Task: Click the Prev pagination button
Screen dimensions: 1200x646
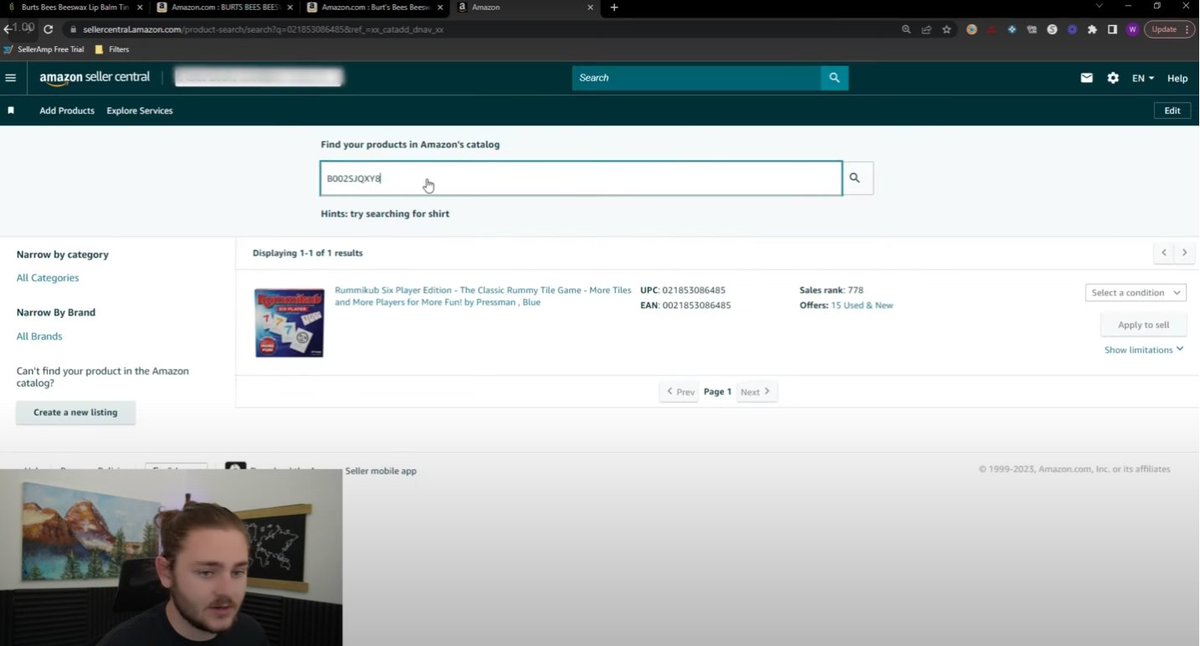Action: click(679, 392)
